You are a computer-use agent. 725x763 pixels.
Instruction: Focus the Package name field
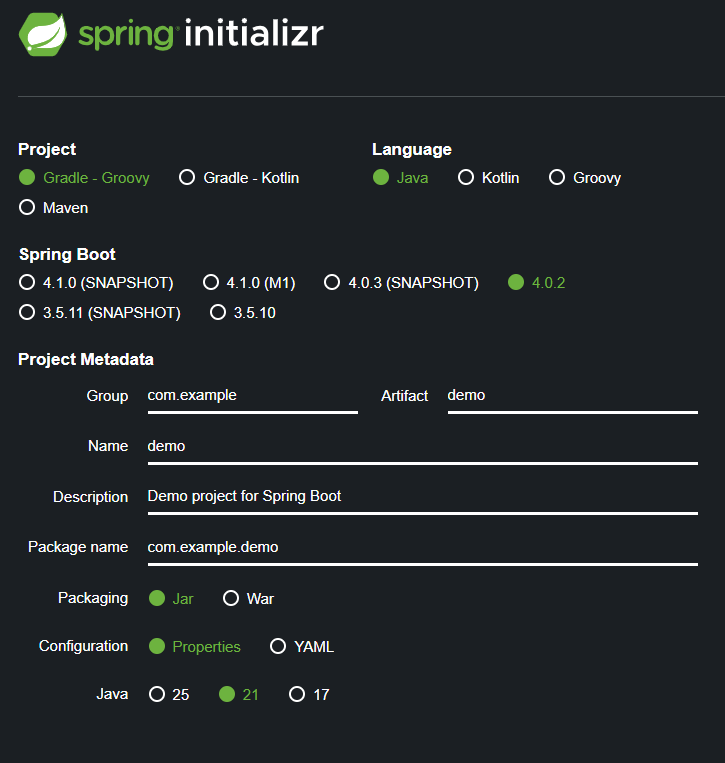click(423, 548)
